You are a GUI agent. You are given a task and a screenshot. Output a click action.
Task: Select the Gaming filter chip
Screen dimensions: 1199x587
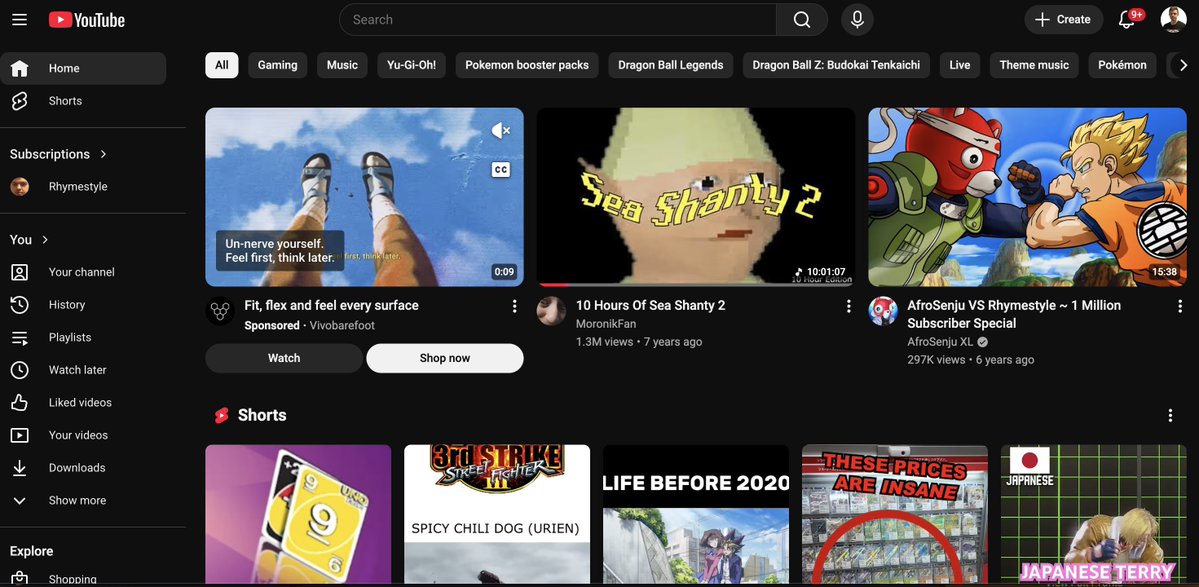[278, 65]
